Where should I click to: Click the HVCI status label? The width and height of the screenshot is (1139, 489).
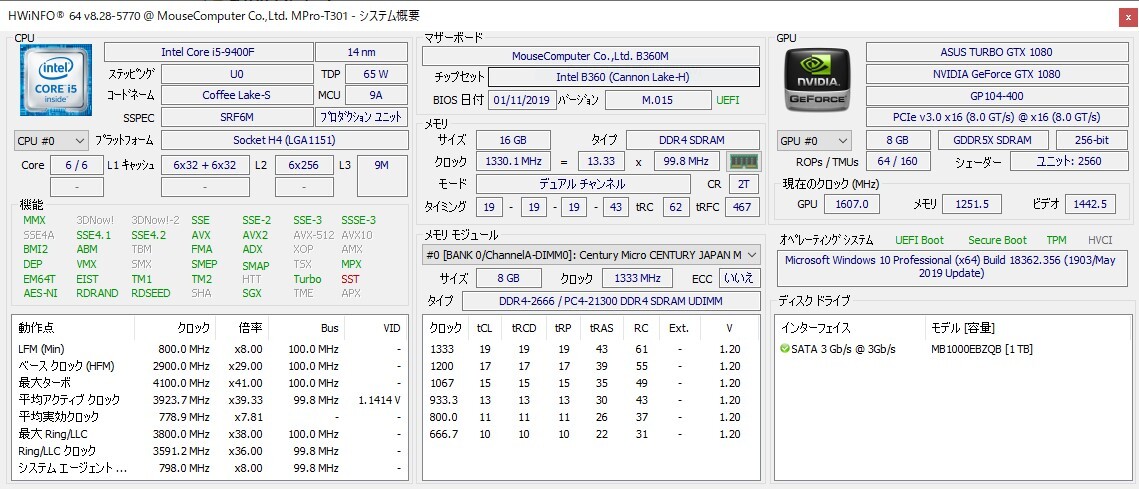(x=1100, y=240)
